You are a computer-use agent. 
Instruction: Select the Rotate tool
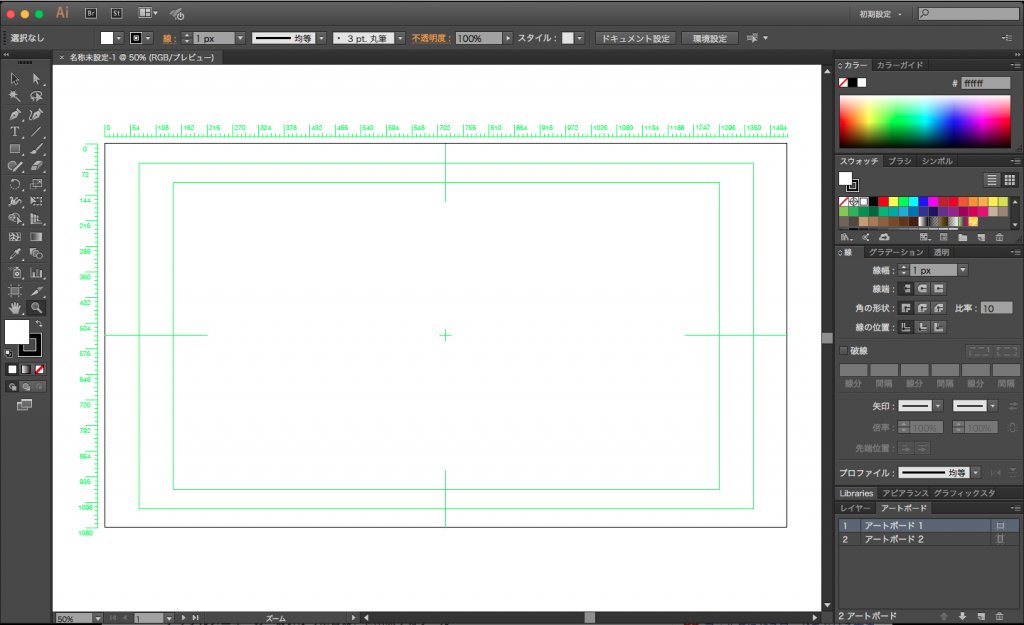tap(14, 184)
